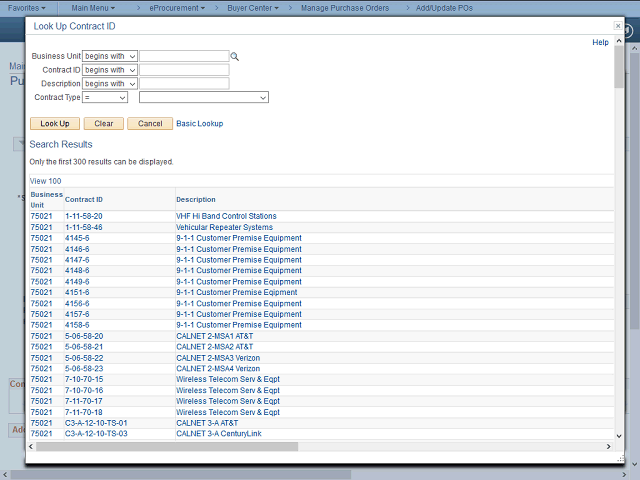Cancel the contract lookup

[x=149, y=124]
